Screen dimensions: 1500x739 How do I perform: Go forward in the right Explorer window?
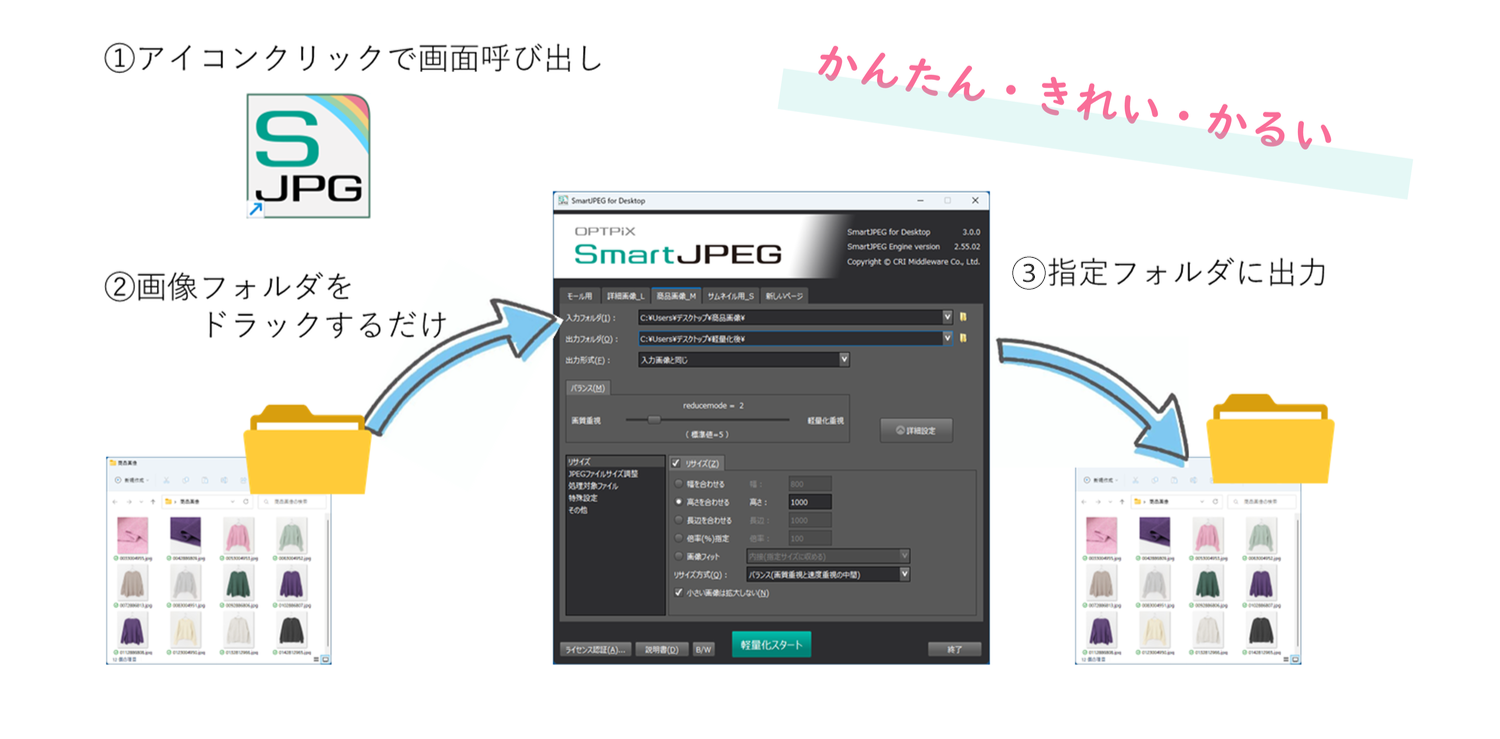click(1098, 502)
